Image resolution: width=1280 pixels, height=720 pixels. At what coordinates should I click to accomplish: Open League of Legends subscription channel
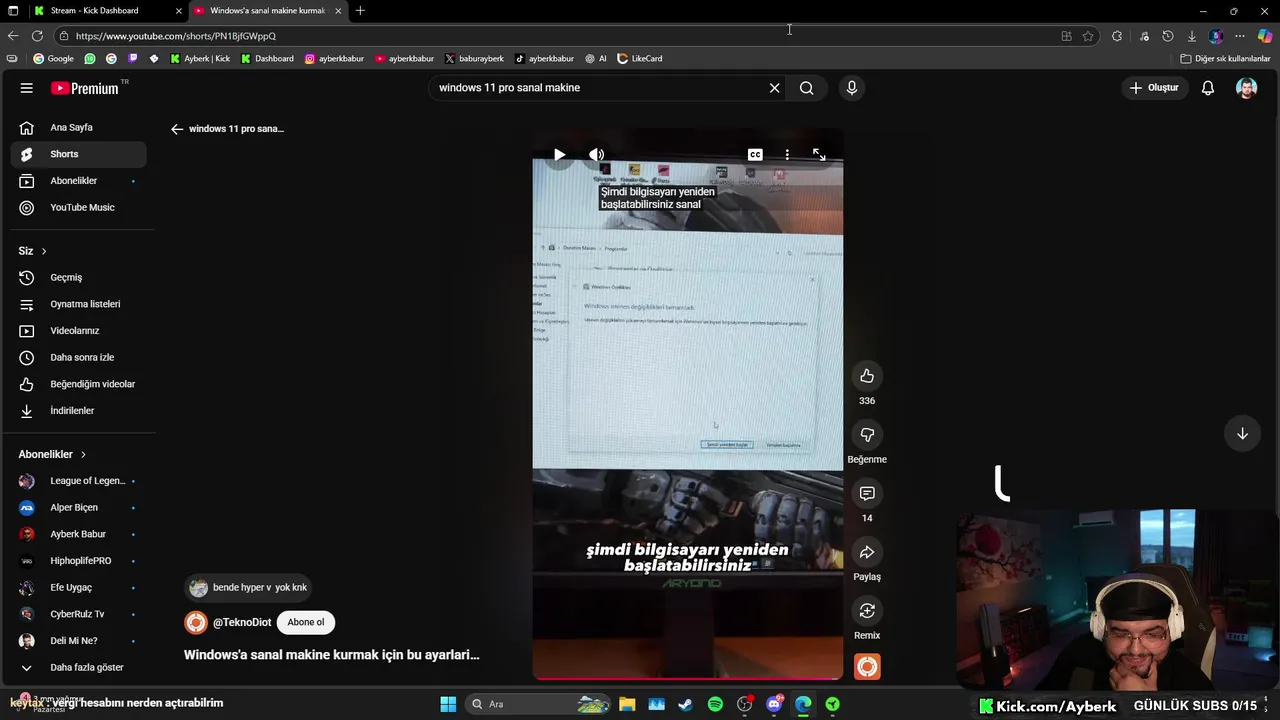point(78,481)
